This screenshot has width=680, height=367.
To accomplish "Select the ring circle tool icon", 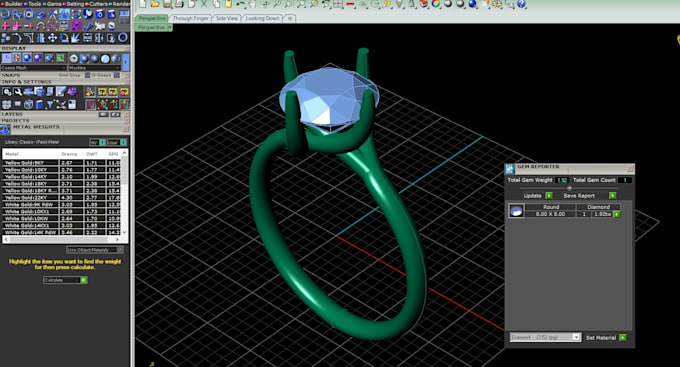I will coord(5,14).
